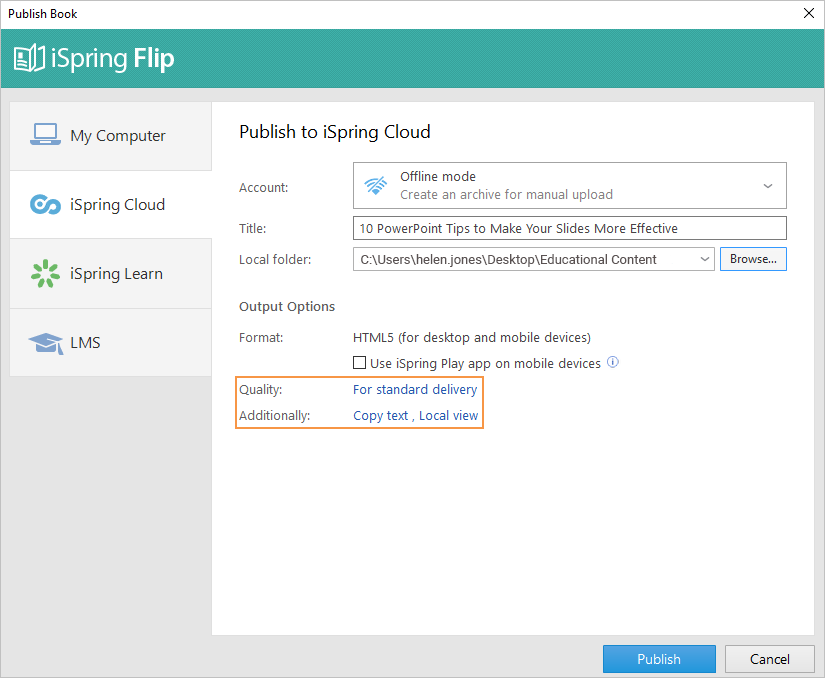Click the iSpring Flip book logo

coord(29,58)
